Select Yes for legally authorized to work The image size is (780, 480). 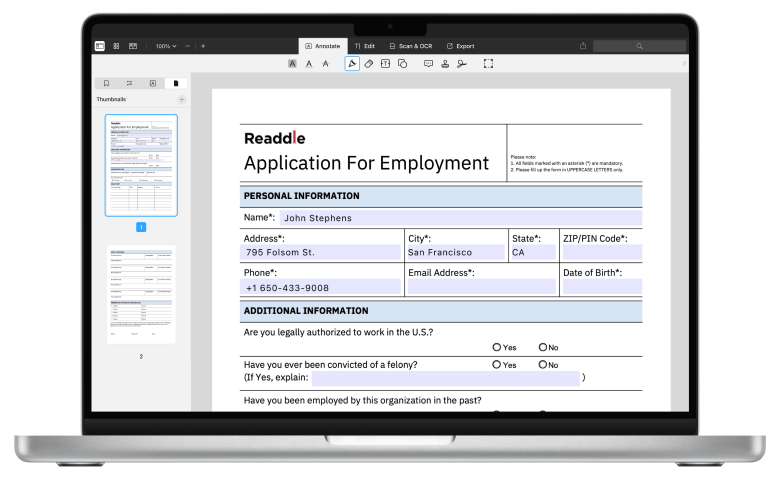tap(497, 347)
